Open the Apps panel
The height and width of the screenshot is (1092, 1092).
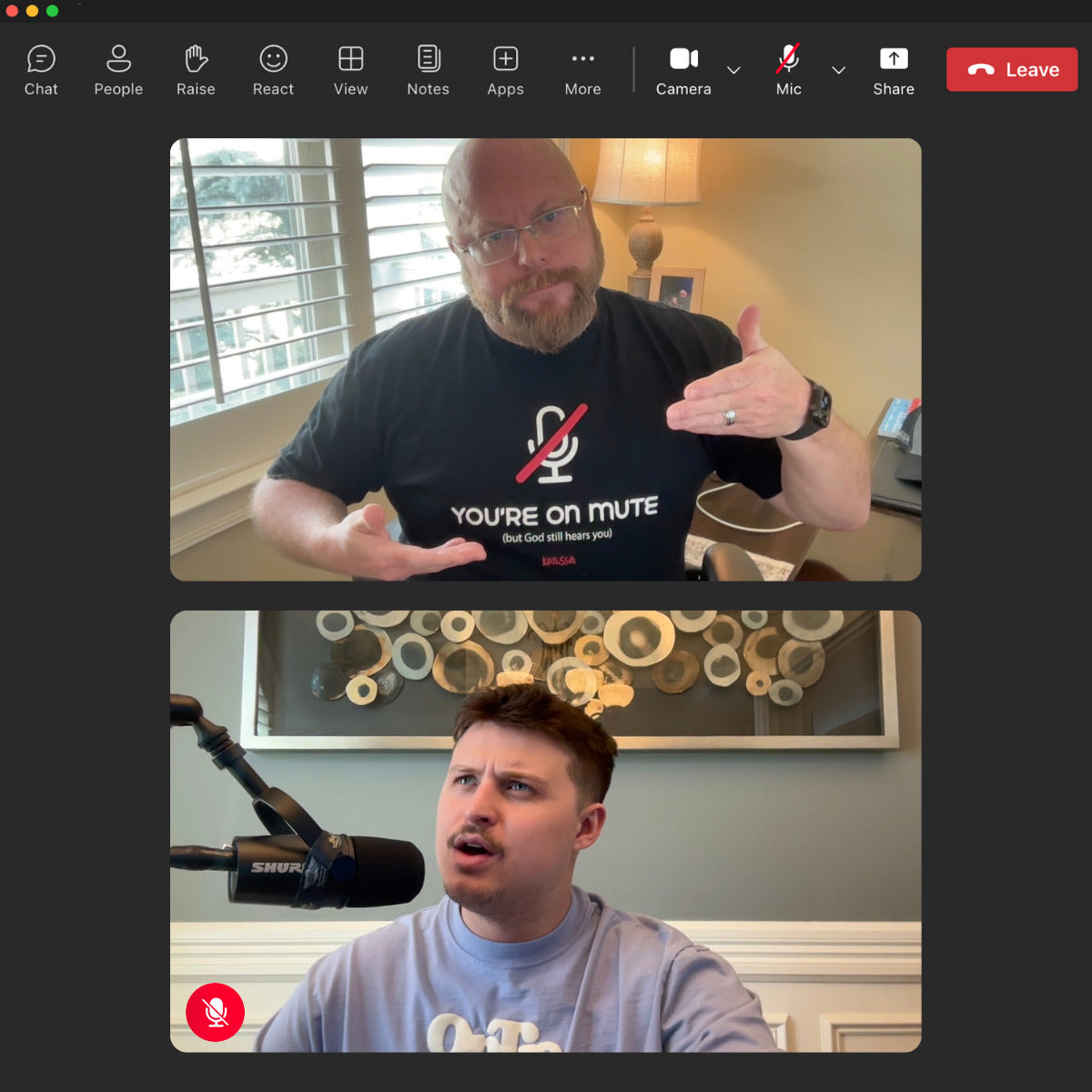pyautogui.click(x=505, y=70)
